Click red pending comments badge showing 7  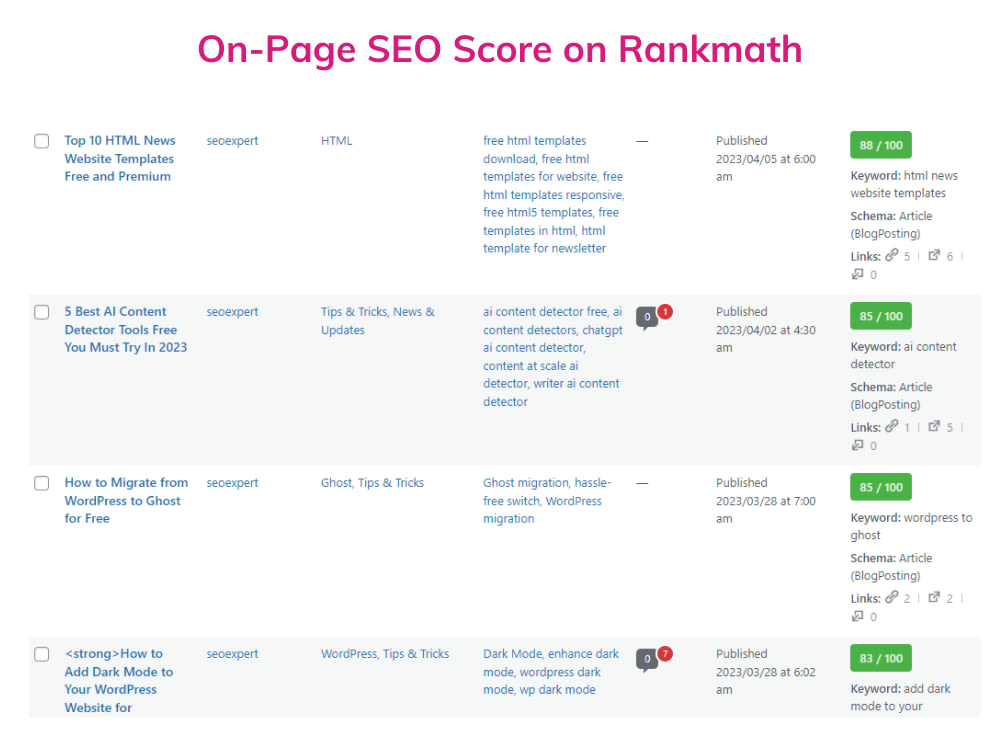[665, 653]
